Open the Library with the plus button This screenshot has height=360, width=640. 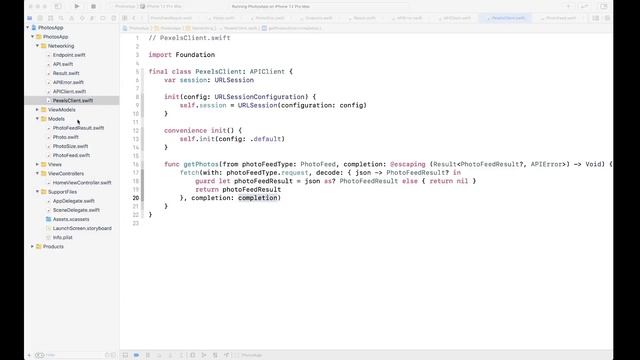pyautogui.click(x=568, y=6)
